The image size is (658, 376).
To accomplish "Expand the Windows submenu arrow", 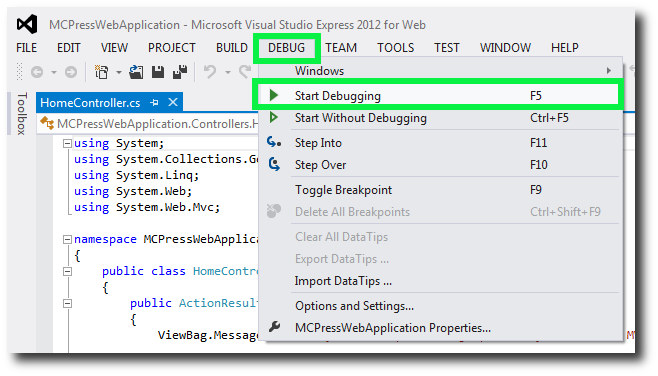I will tap(608, 70).
